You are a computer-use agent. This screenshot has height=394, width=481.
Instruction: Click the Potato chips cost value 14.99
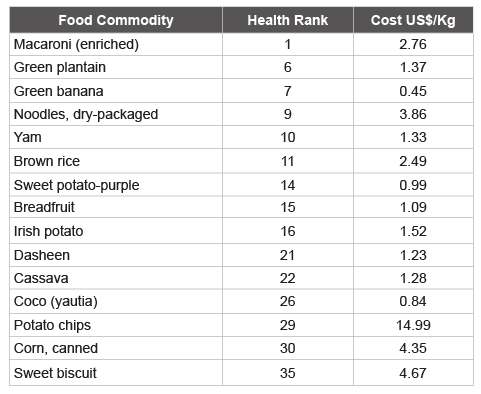tap(413, 325)
